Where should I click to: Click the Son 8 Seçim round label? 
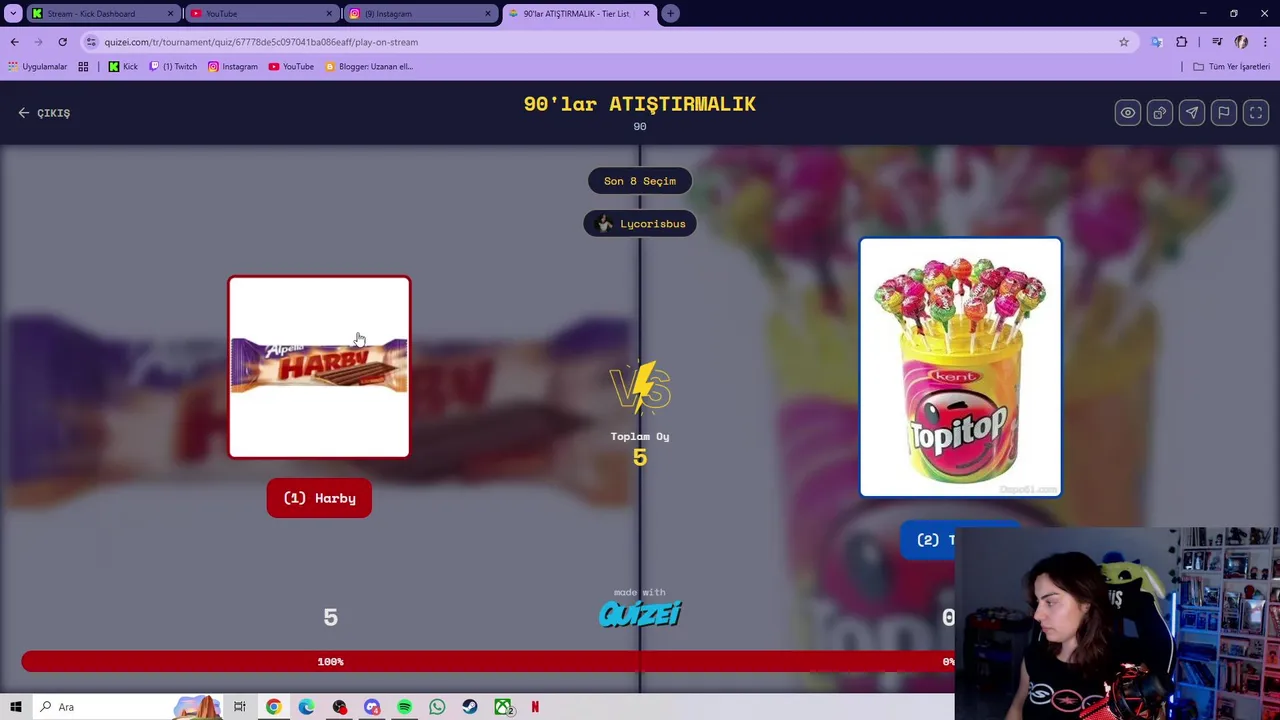pyautogui.click(x=640, y=181)
